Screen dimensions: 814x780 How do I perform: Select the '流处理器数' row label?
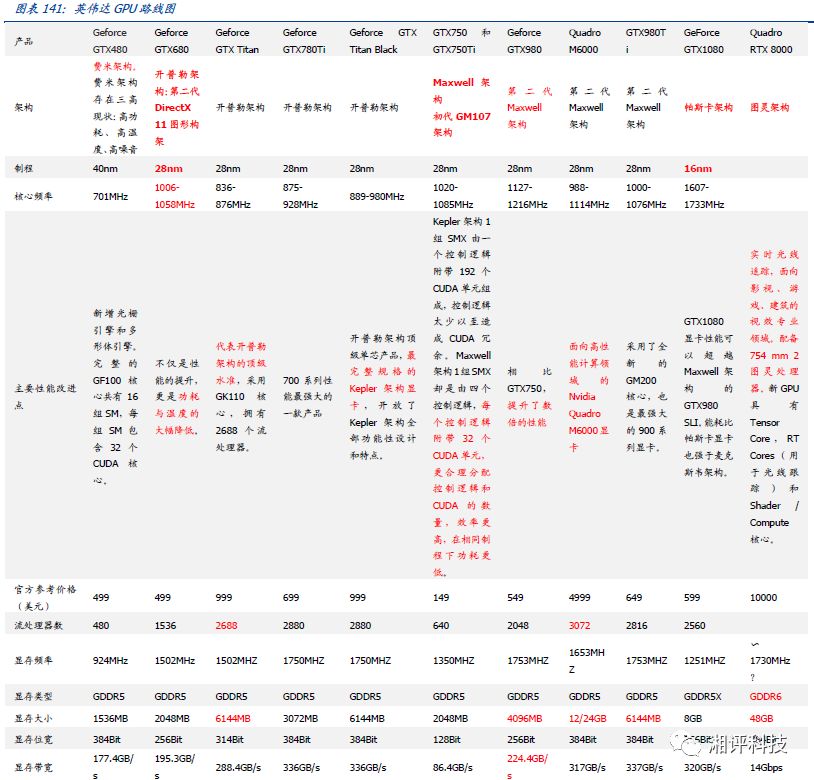pos(38,625)
